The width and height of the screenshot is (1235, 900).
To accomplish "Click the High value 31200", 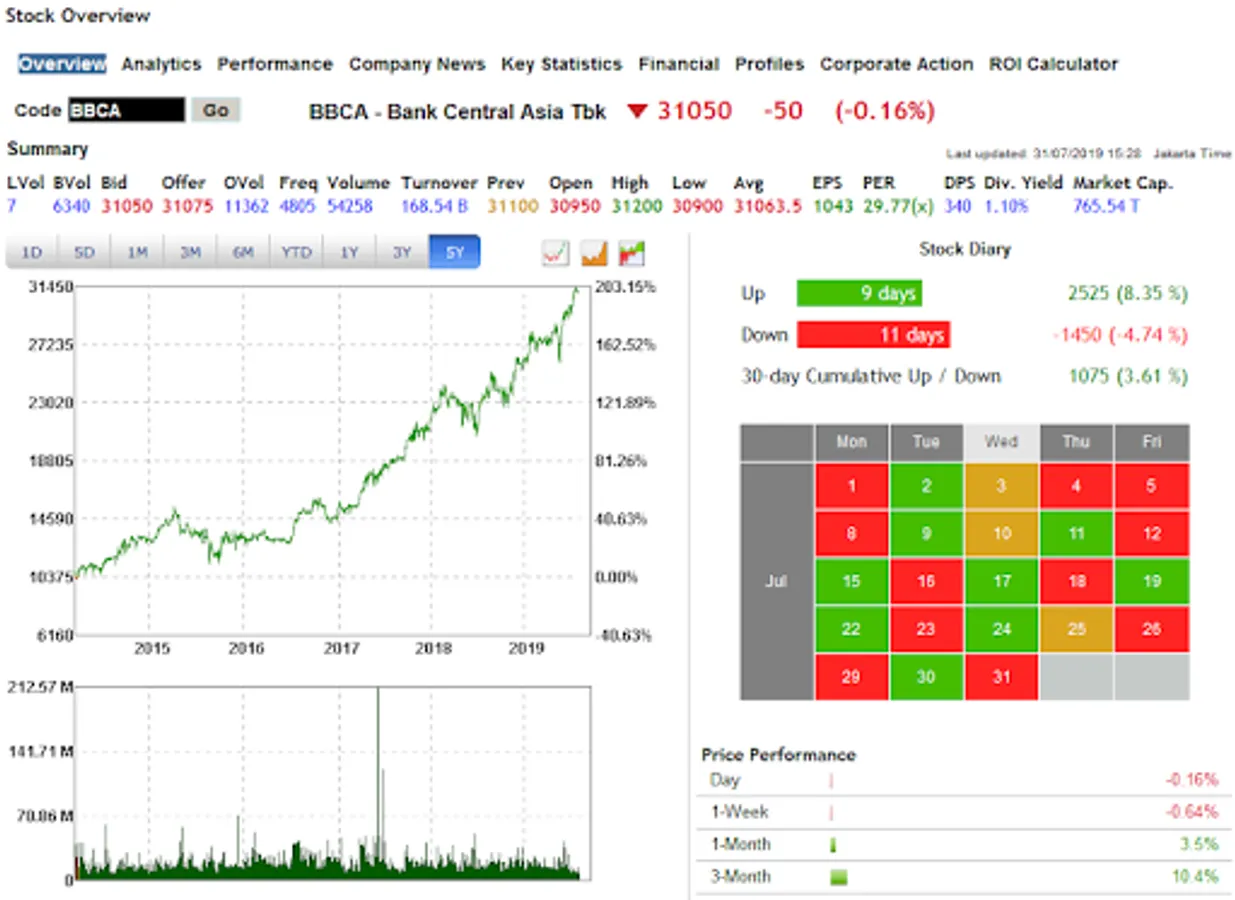I will (x=637, y=206).
